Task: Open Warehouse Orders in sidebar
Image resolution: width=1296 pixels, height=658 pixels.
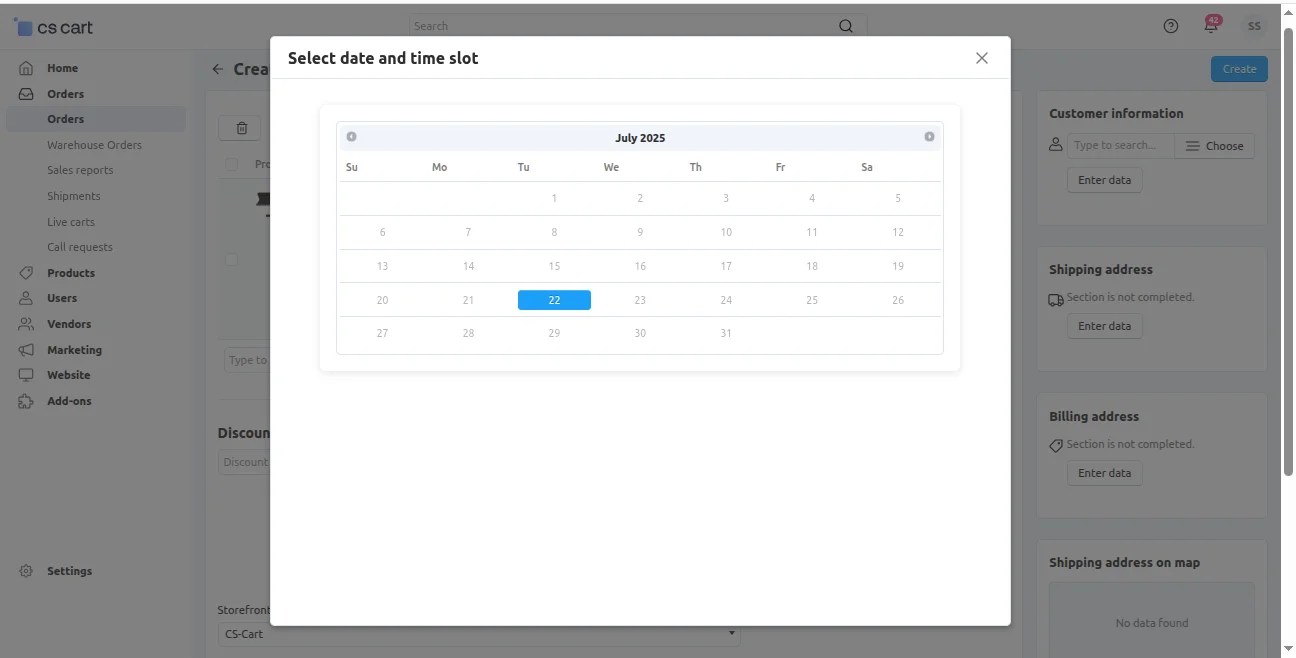Action: click(x=94, y=145)
